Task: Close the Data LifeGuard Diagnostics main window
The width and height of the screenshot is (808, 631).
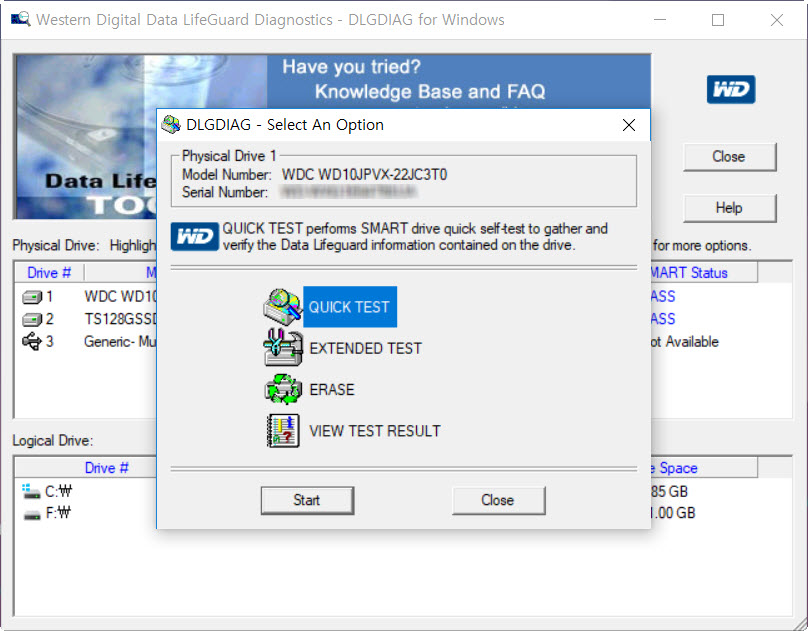Action: click(777, 20)
